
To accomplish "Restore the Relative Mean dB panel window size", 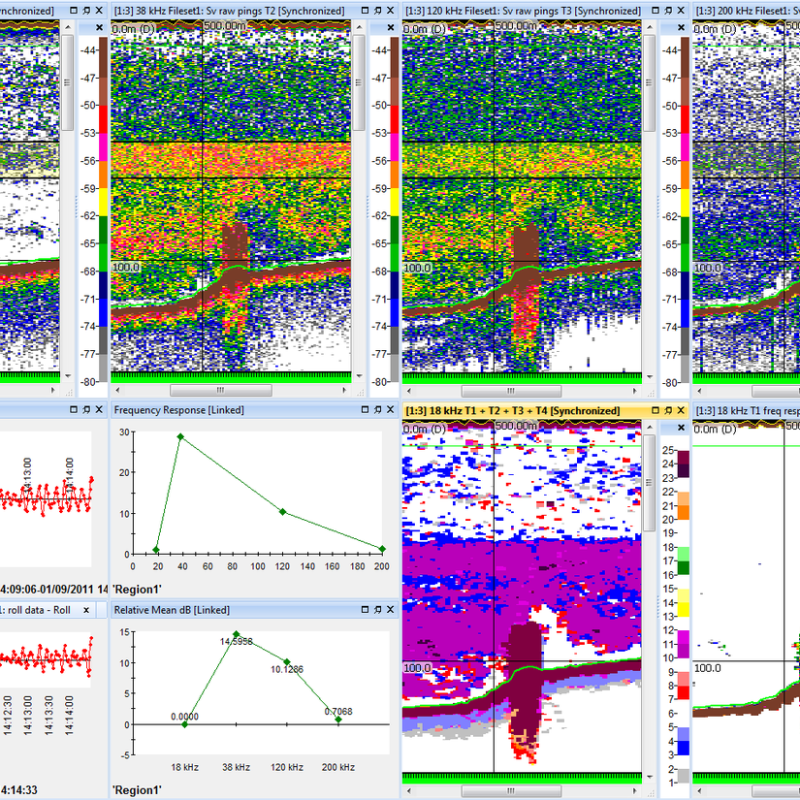I will coord(365,610).
